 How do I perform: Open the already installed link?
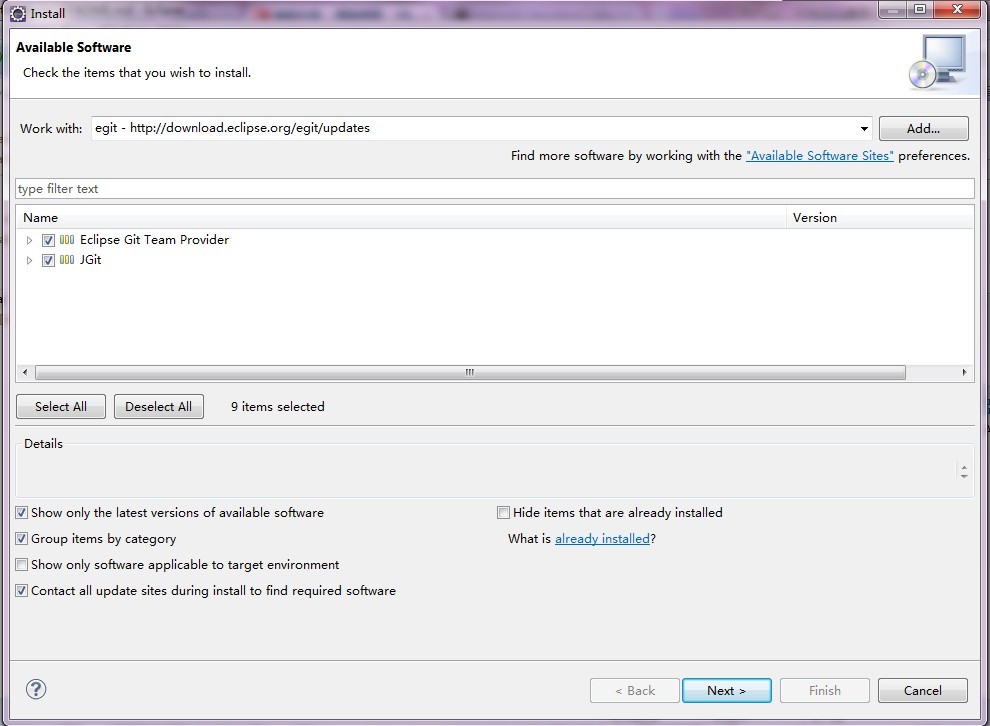[x=602, y=539]
